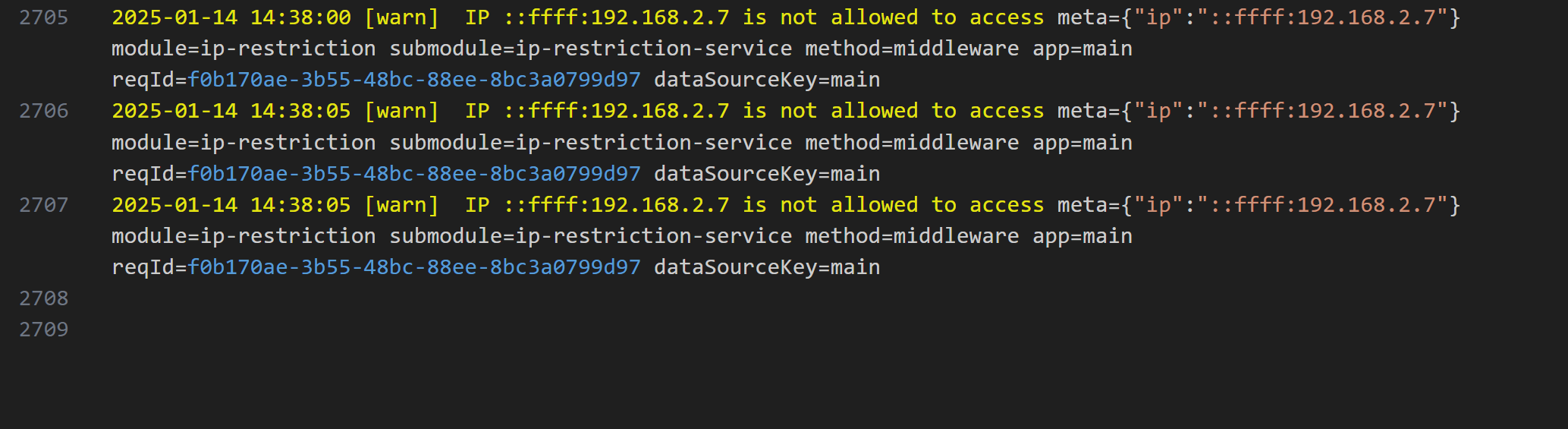The image size is (1568, 429).
Task: Click the 2025-01-14 date on line 2706
Action: point(174,111)
